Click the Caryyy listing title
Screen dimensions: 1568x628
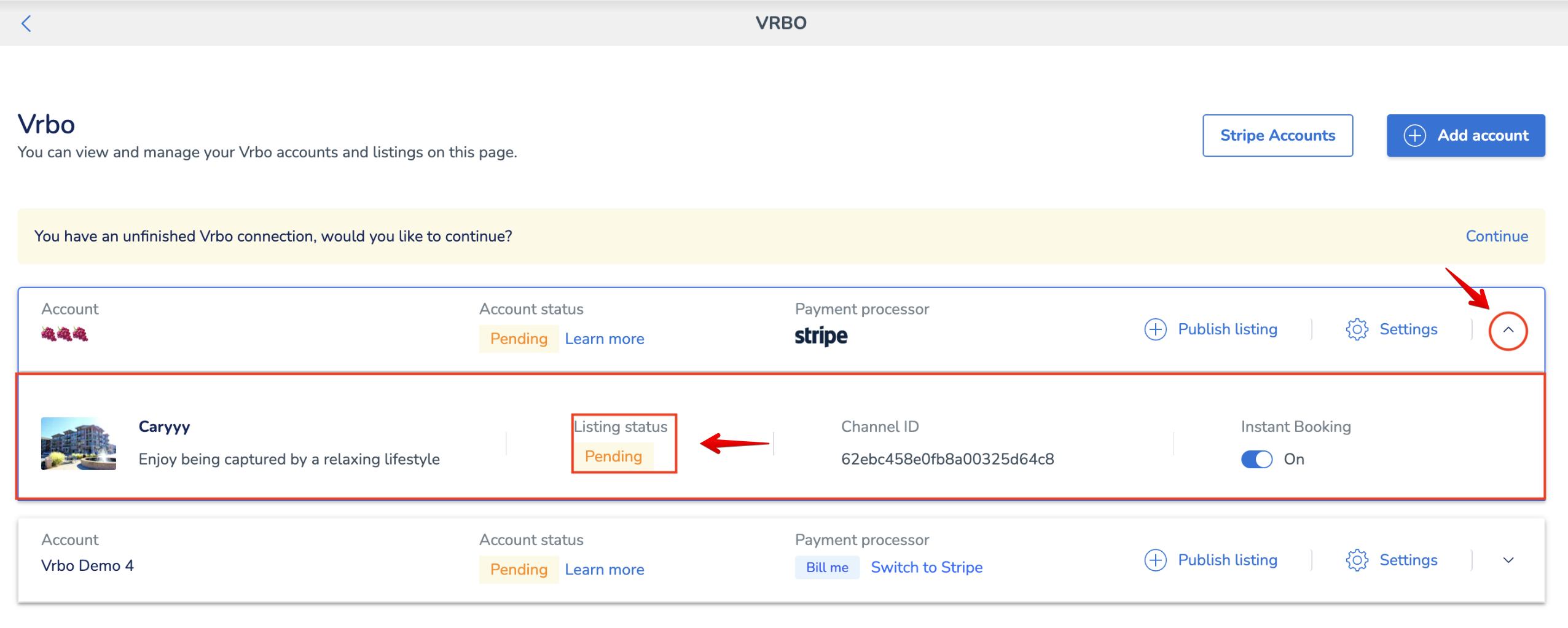(x=164, y=426)
